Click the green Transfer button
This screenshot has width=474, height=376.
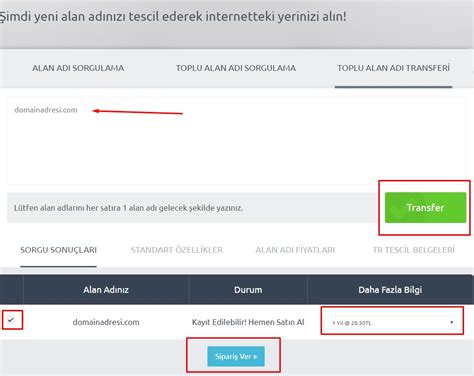click(425, 207)
